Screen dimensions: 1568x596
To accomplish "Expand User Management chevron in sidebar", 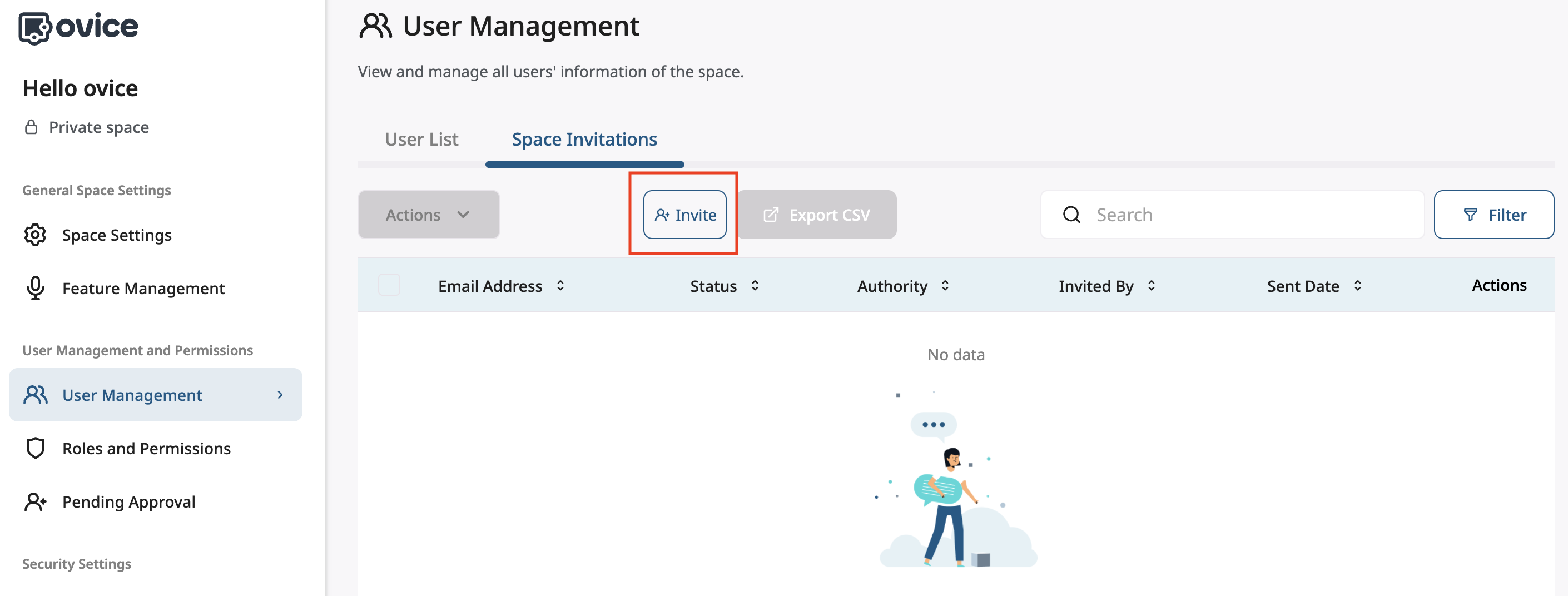I will 280,395.
